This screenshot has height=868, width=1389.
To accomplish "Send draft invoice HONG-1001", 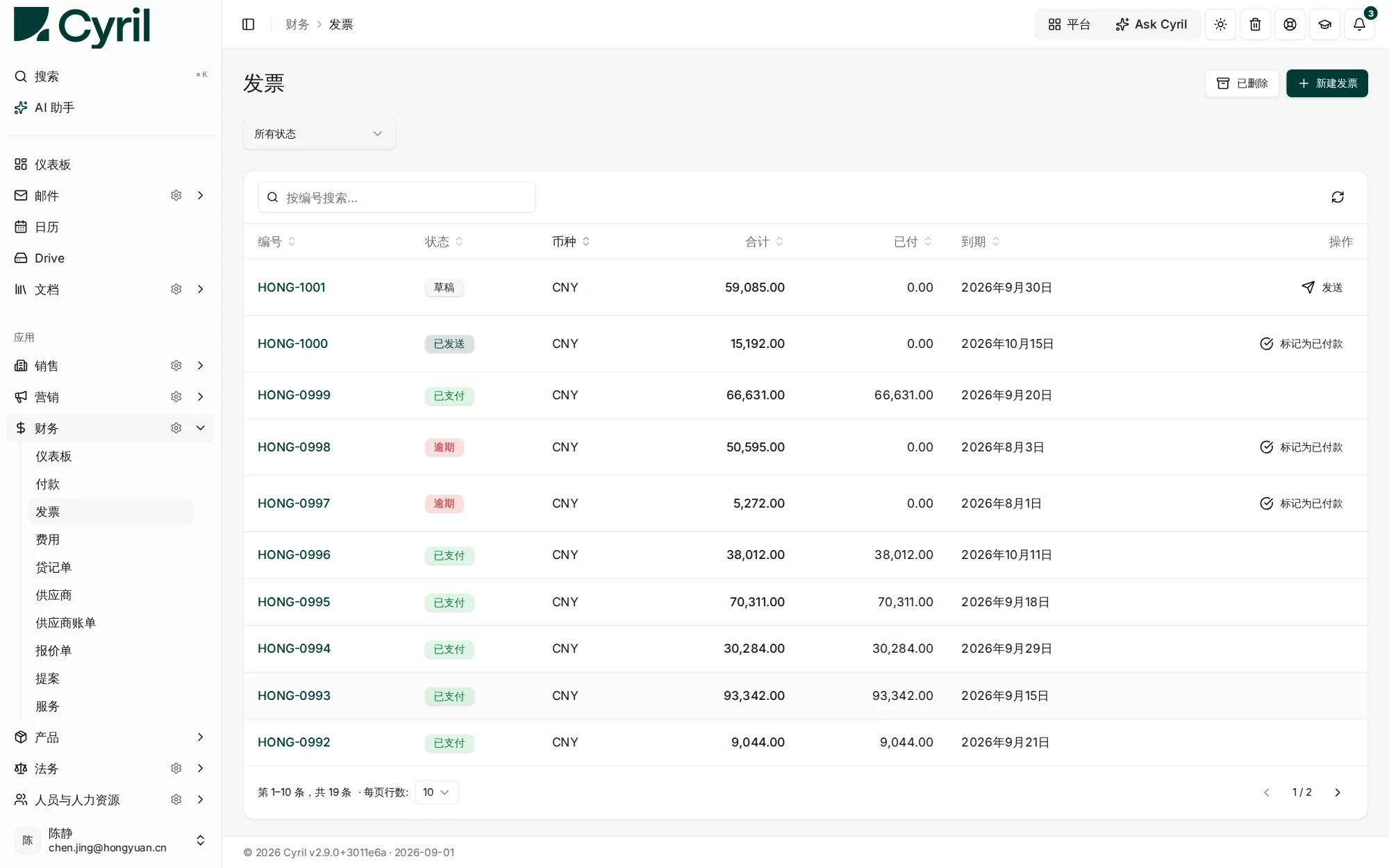I will click(x=1322, y=287).
